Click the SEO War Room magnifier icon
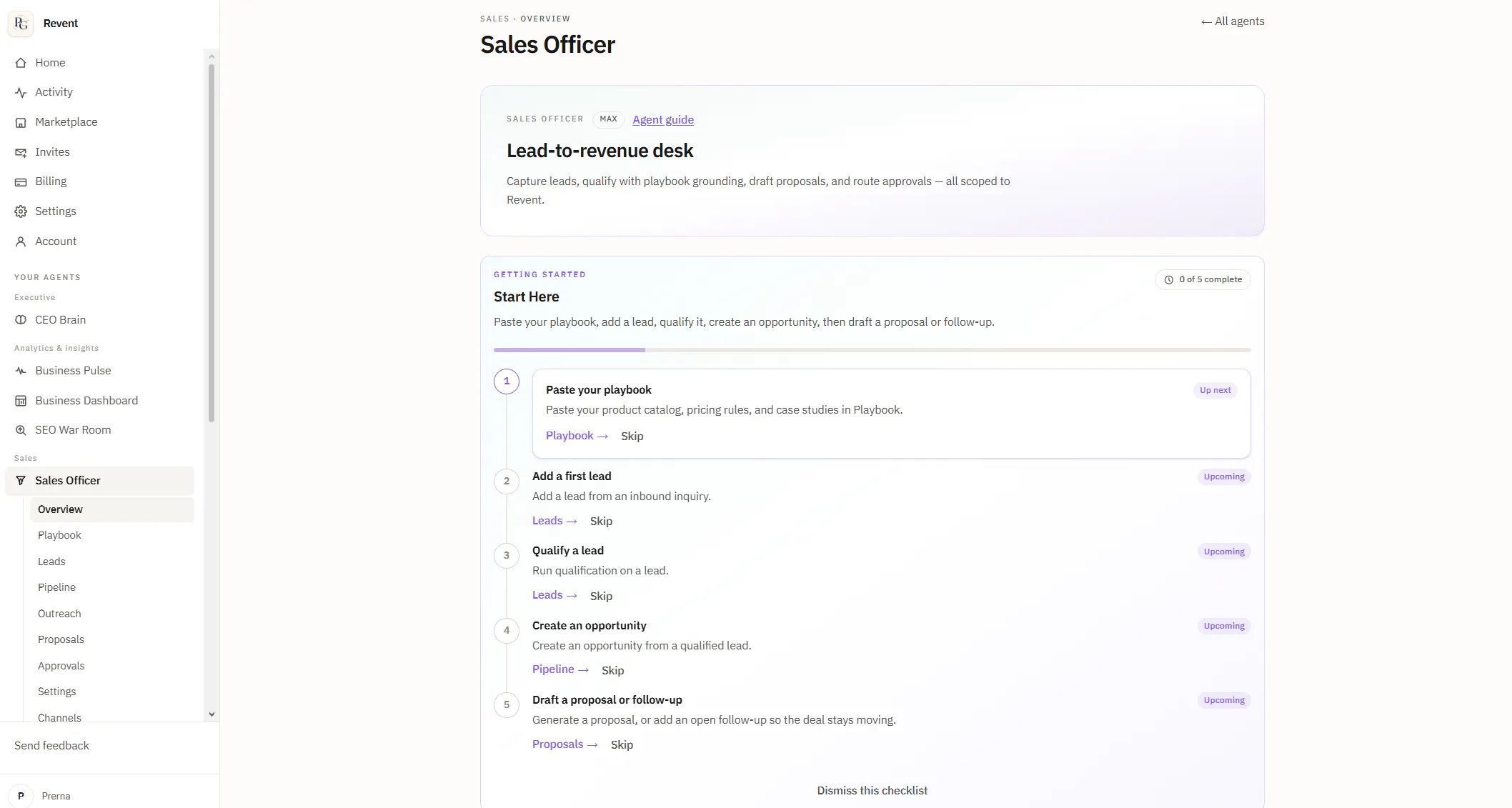 pyautogui.click(x=21, y=430)
